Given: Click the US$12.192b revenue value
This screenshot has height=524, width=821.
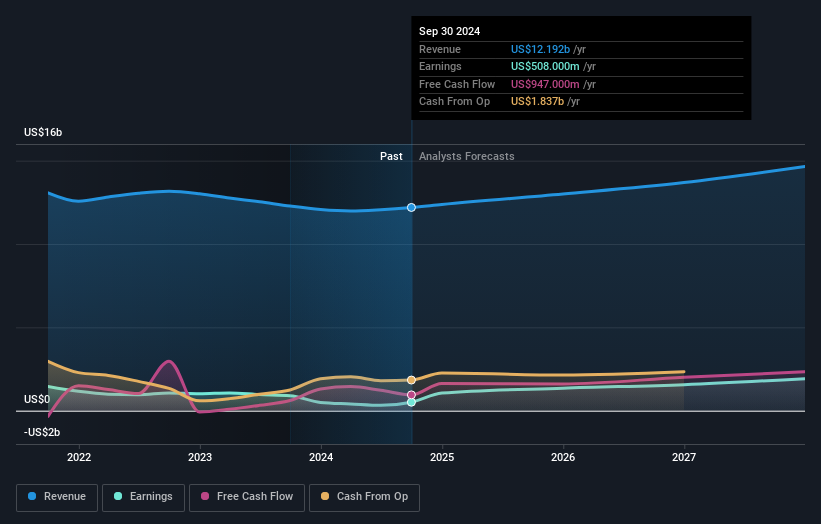Looking at the screenshot, I should 540,49.
